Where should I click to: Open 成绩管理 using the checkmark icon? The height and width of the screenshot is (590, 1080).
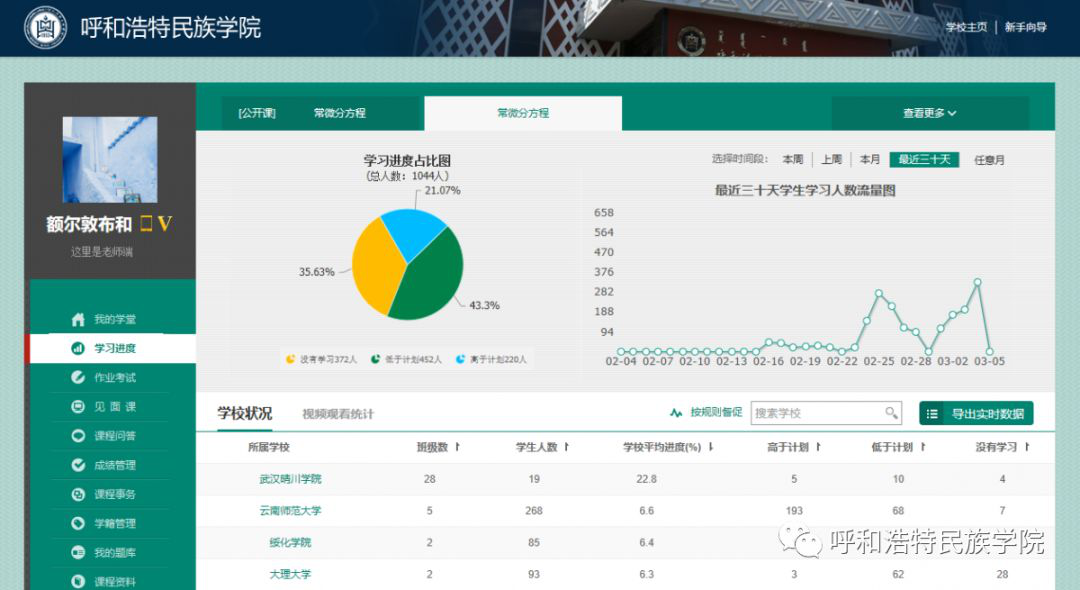click(78, 465)
